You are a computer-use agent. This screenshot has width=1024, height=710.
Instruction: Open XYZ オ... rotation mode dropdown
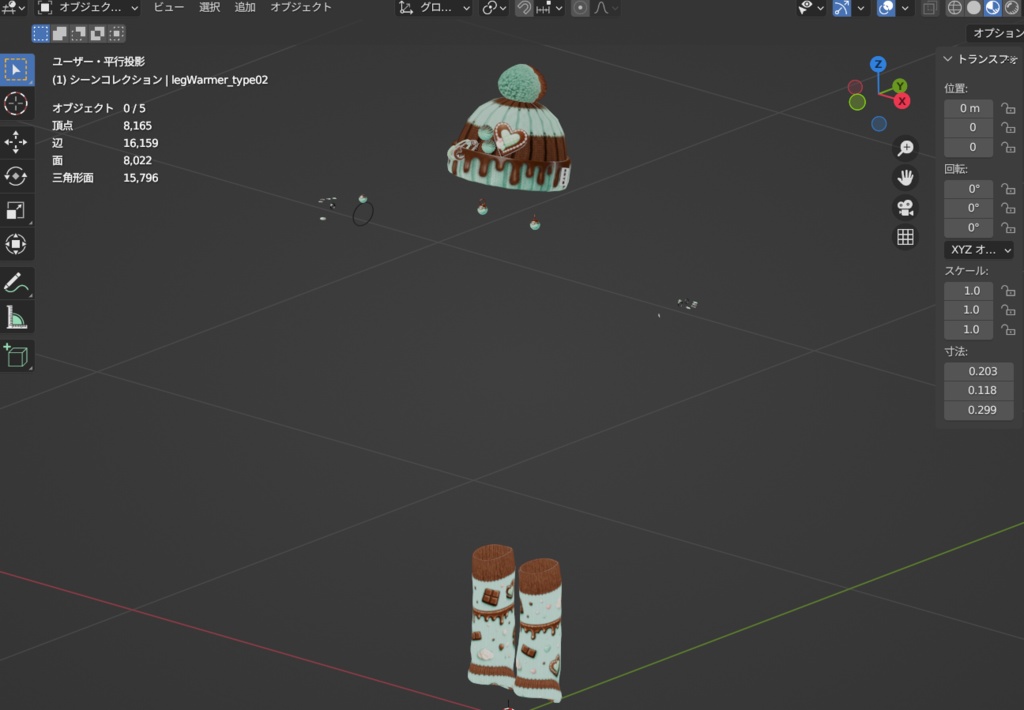coord(978,250)
